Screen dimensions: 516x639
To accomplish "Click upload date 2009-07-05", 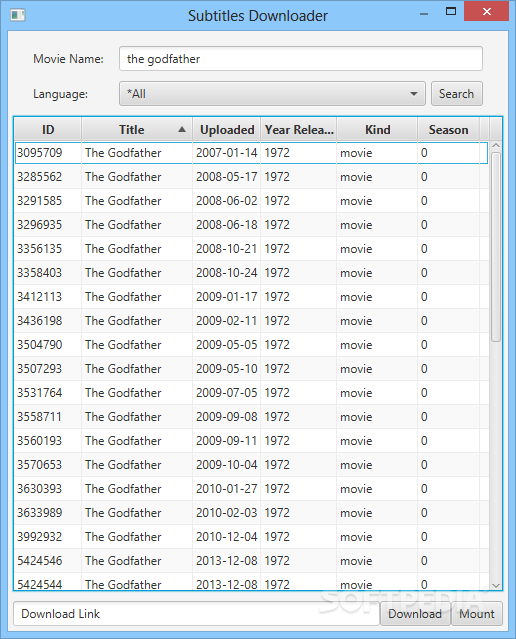I will [x=227, y=393].
